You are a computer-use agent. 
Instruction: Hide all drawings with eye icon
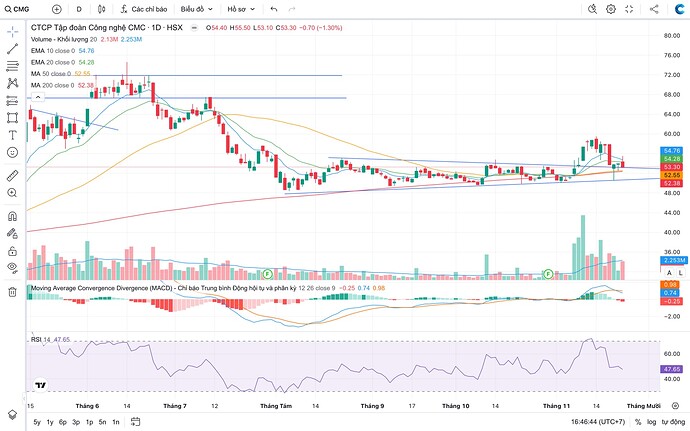[12, 268]
